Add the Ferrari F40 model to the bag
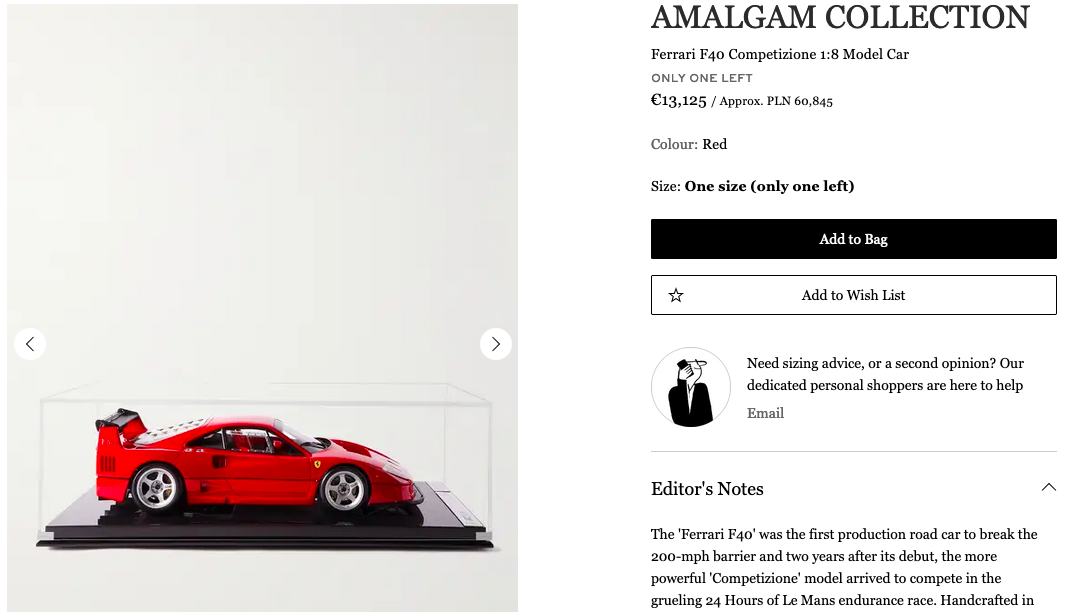1087x612 pixels. (853, 239)
